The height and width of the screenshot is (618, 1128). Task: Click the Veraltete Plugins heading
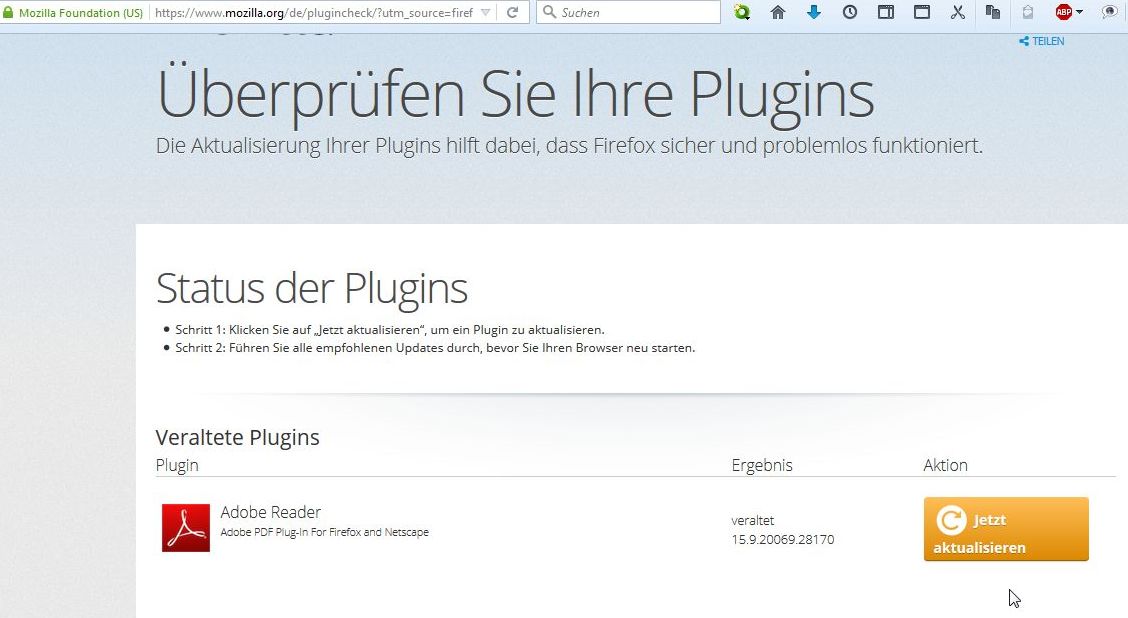(x=237, y=437)
